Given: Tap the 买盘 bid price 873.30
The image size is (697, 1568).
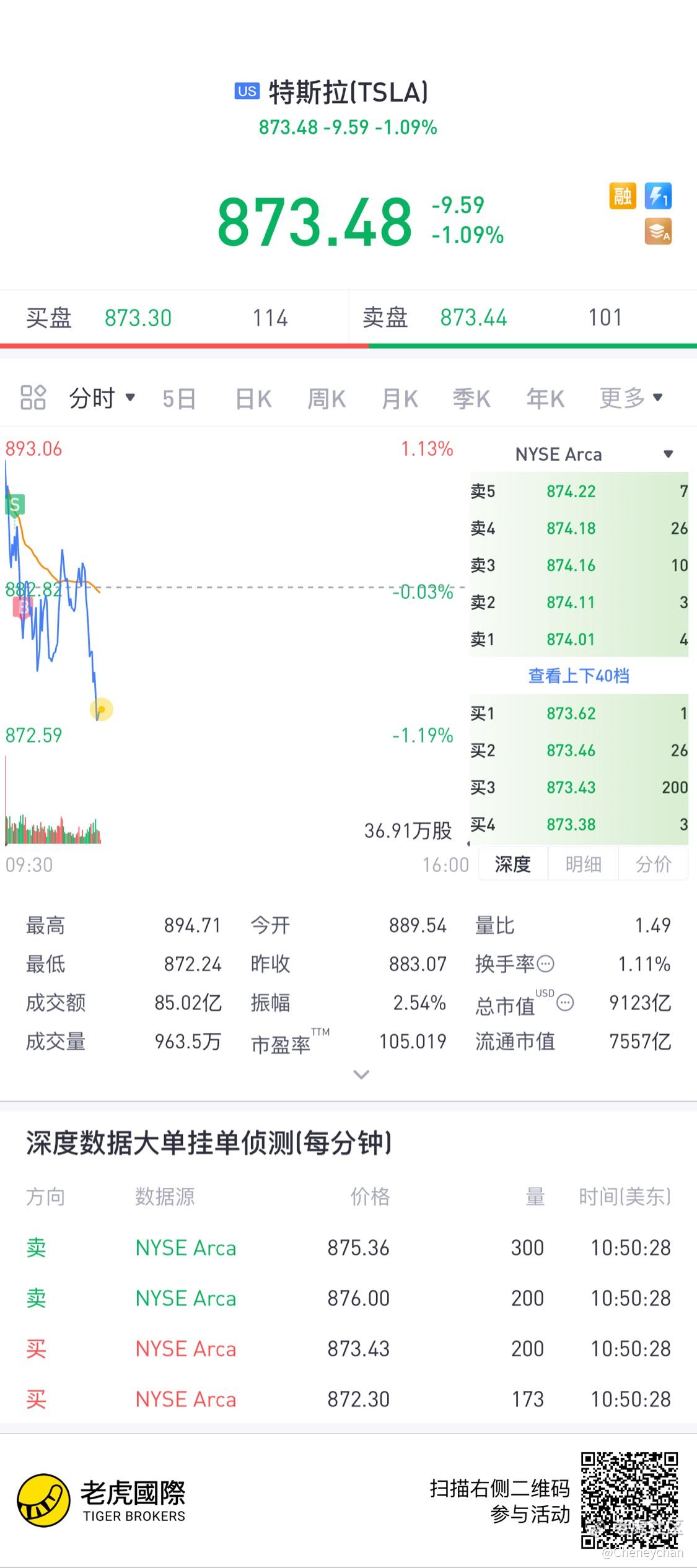Looking at the screenshot, I should (138, 318).
